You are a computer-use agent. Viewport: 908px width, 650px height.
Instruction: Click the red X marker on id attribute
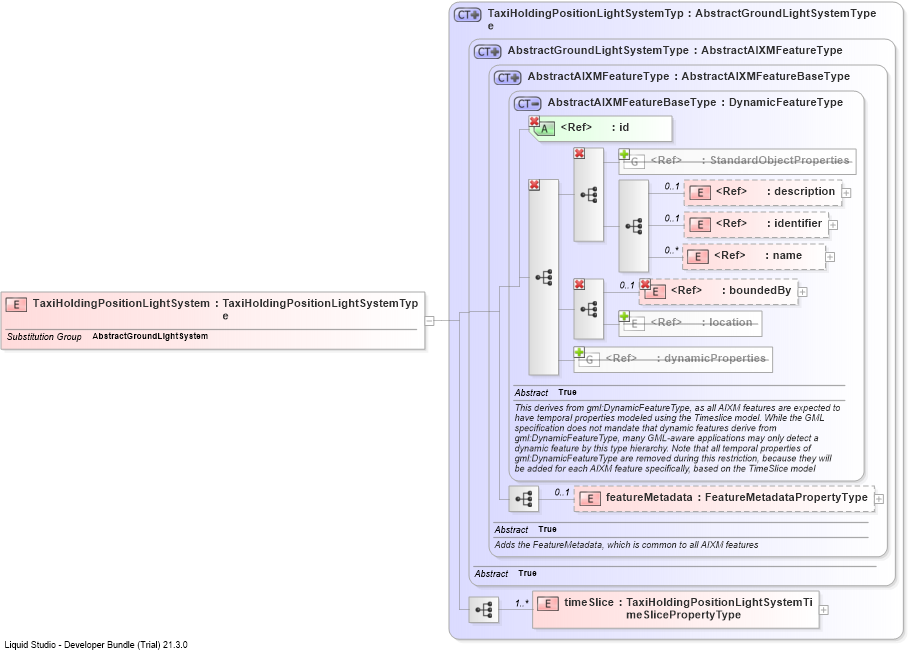coord(534,121)
